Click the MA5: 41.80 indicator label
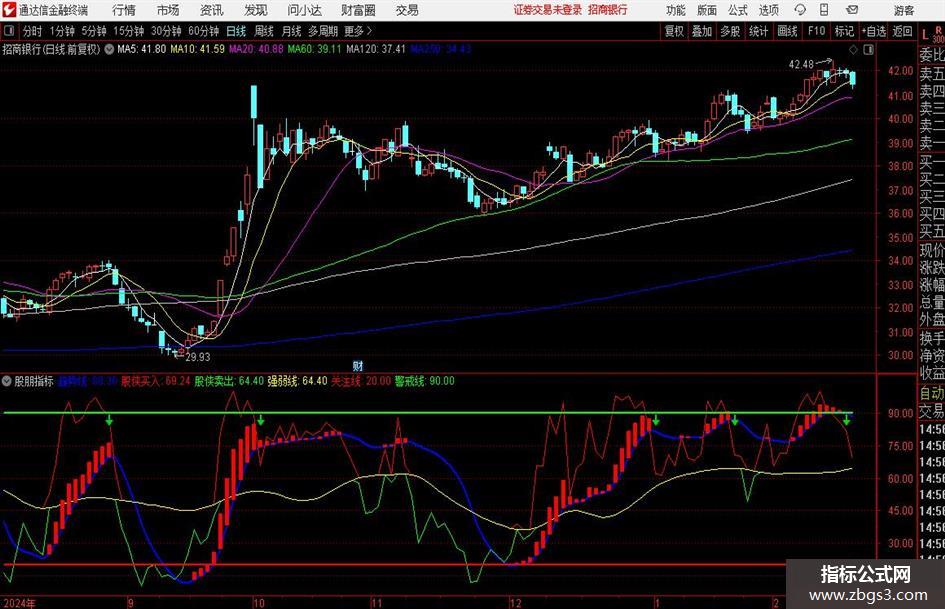The width and height of the screenshot is (945, 609). [141, 49]
